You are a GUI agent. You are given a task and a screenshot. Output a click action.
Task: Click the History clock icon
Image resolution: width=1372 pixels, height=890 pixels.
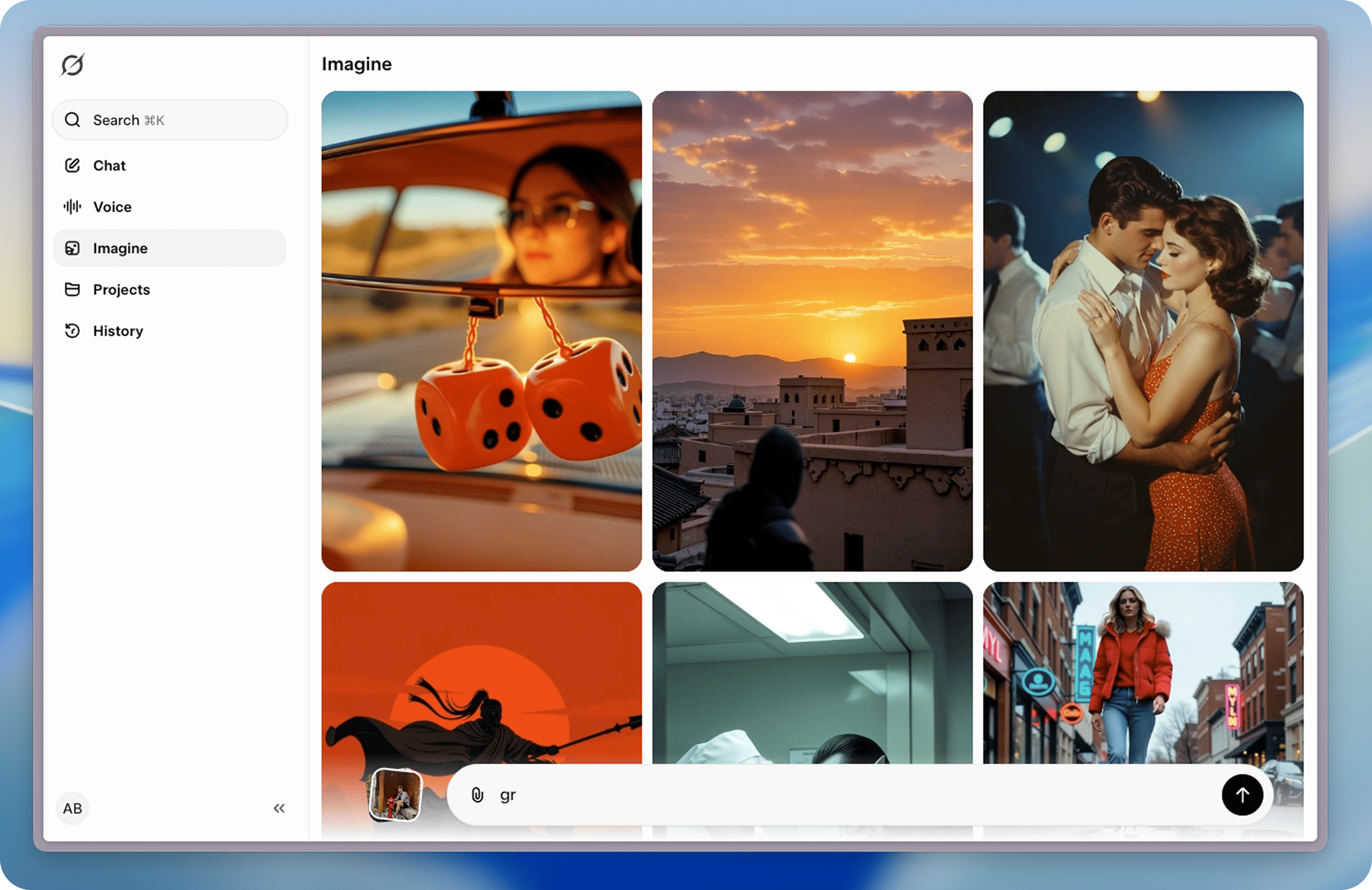click(x=72, y=331)
